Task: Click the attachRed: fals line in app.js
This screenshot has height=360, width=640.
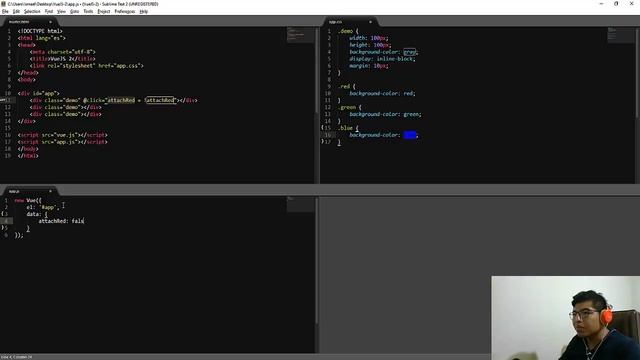Action: pyautogui.click(x=61, y=221)
